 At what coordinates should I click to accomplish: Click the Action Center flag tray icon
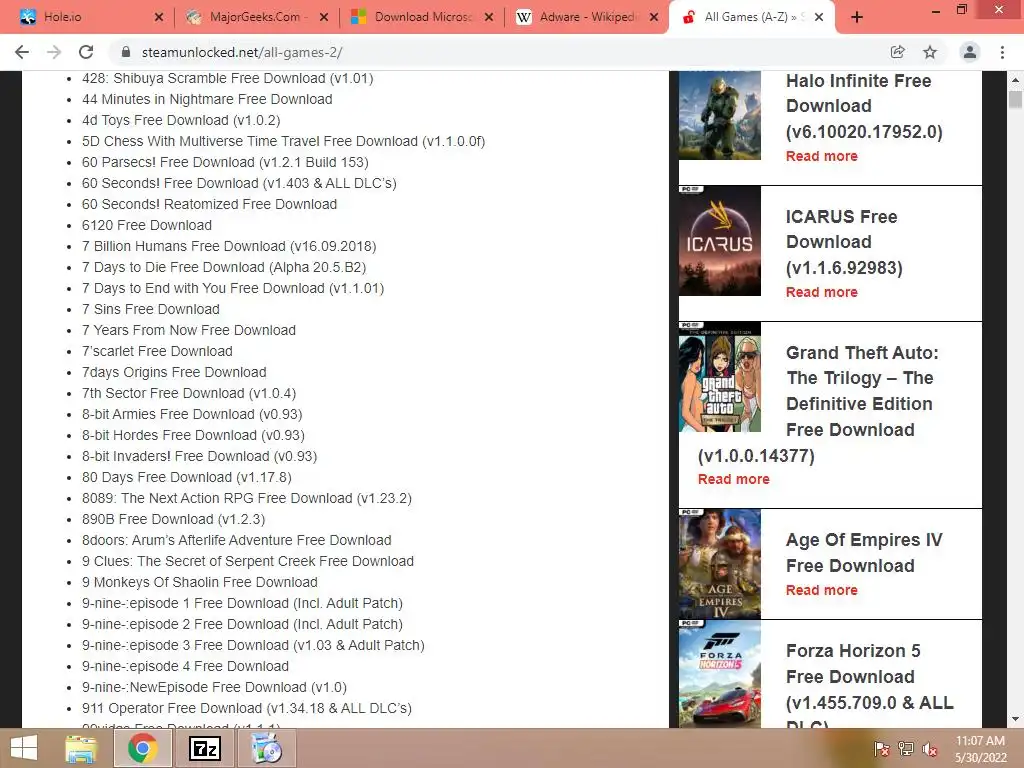pyautogui.click(x=881, y=749)
